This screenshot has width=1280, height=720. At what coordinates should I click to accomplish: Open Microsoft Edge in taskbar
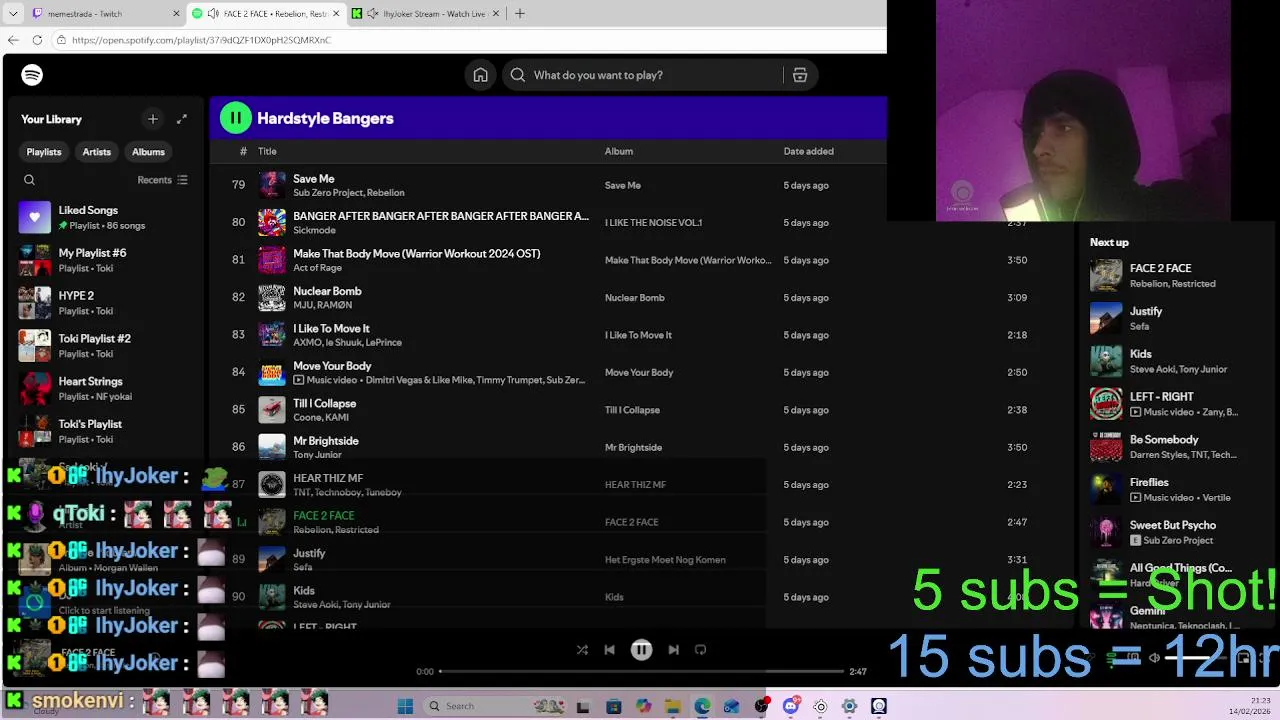tap(702, 706)
